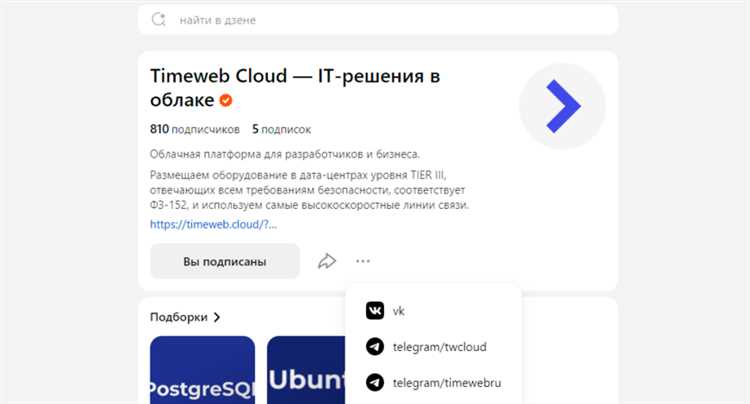The height and width of the screenshot is (404, 750).
Task: Click the 'Облачная платформа для разработчиков и бизнеса.' text
Action: (x=285, y=154)
